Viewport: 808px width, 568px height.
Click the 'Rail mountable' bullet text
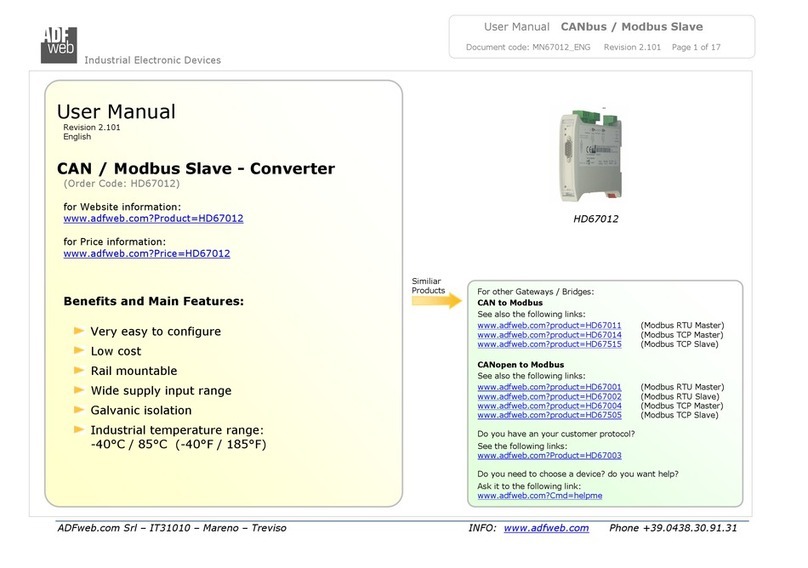133,371
